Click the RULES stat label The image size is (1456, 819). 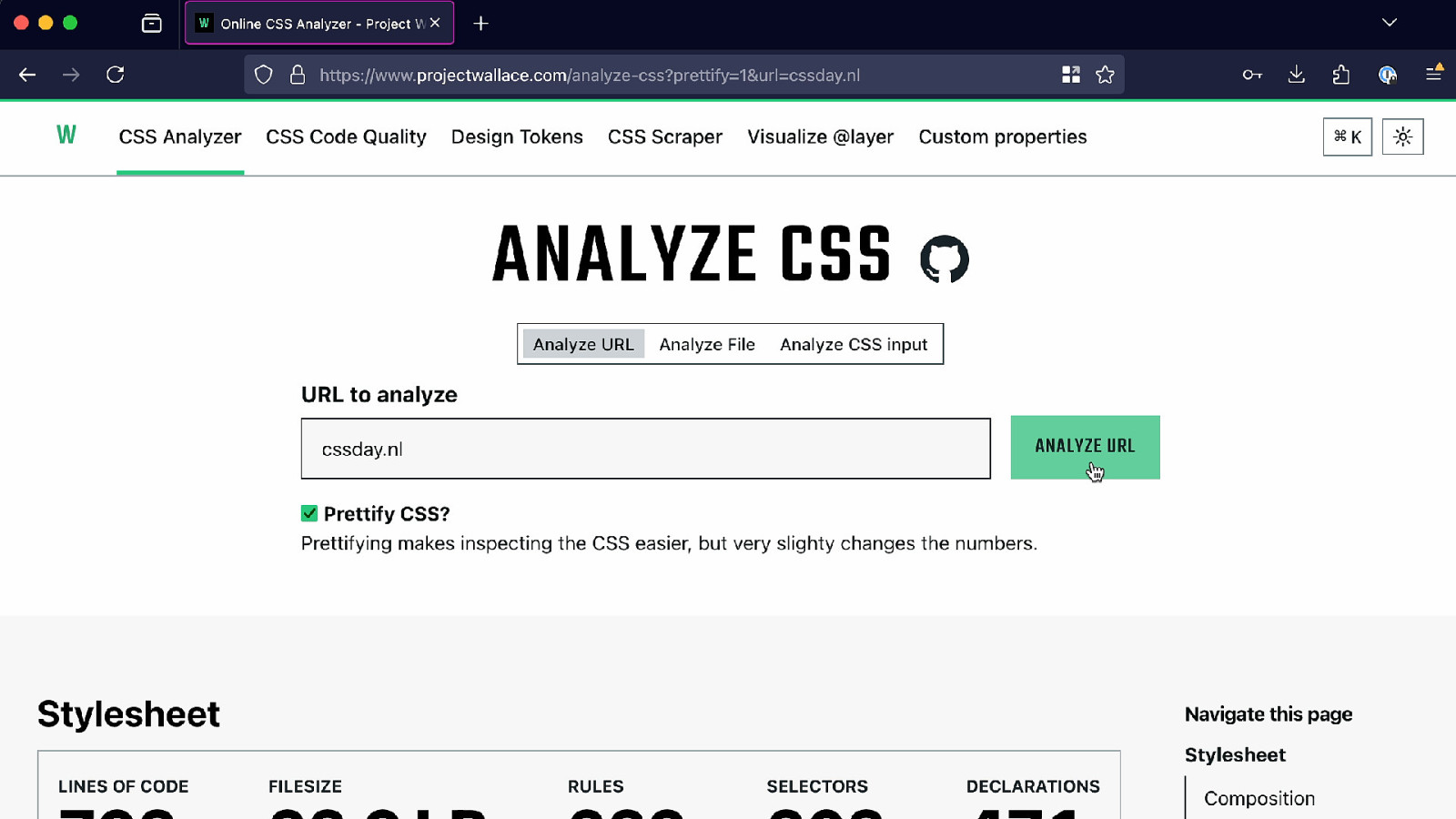click(x=596, y=786)
